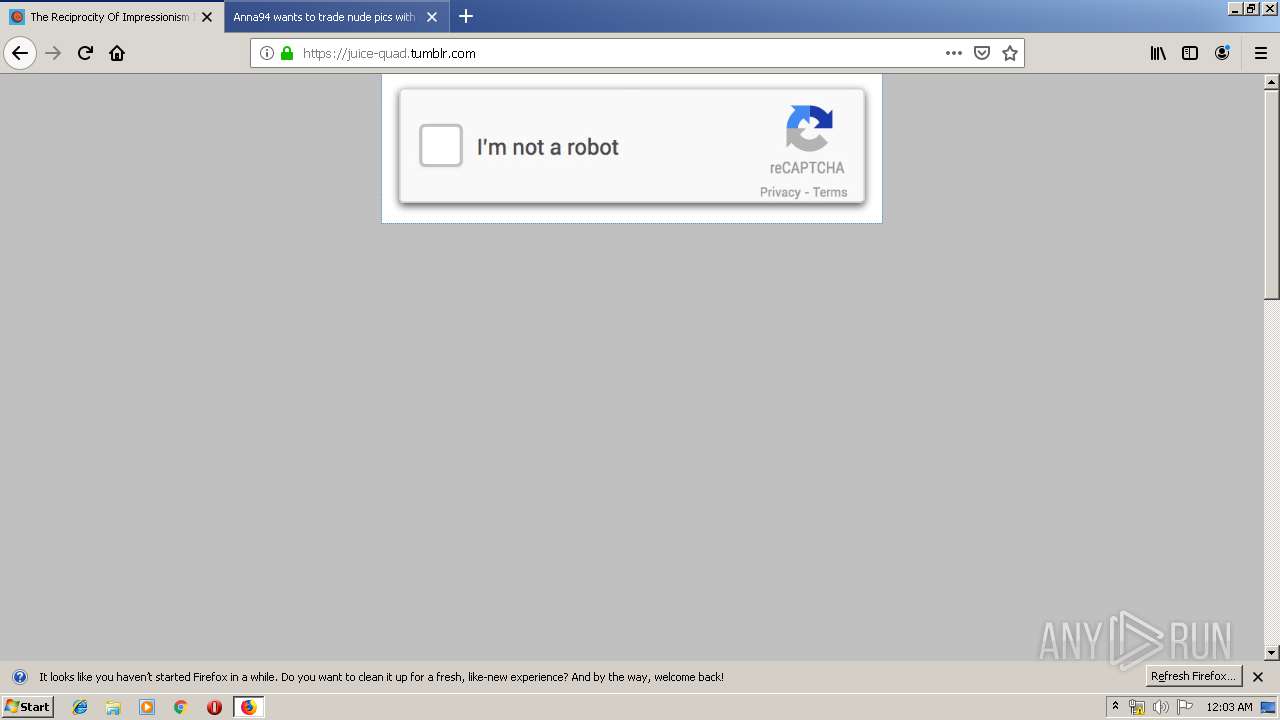Reload the current page

[85, 53]
